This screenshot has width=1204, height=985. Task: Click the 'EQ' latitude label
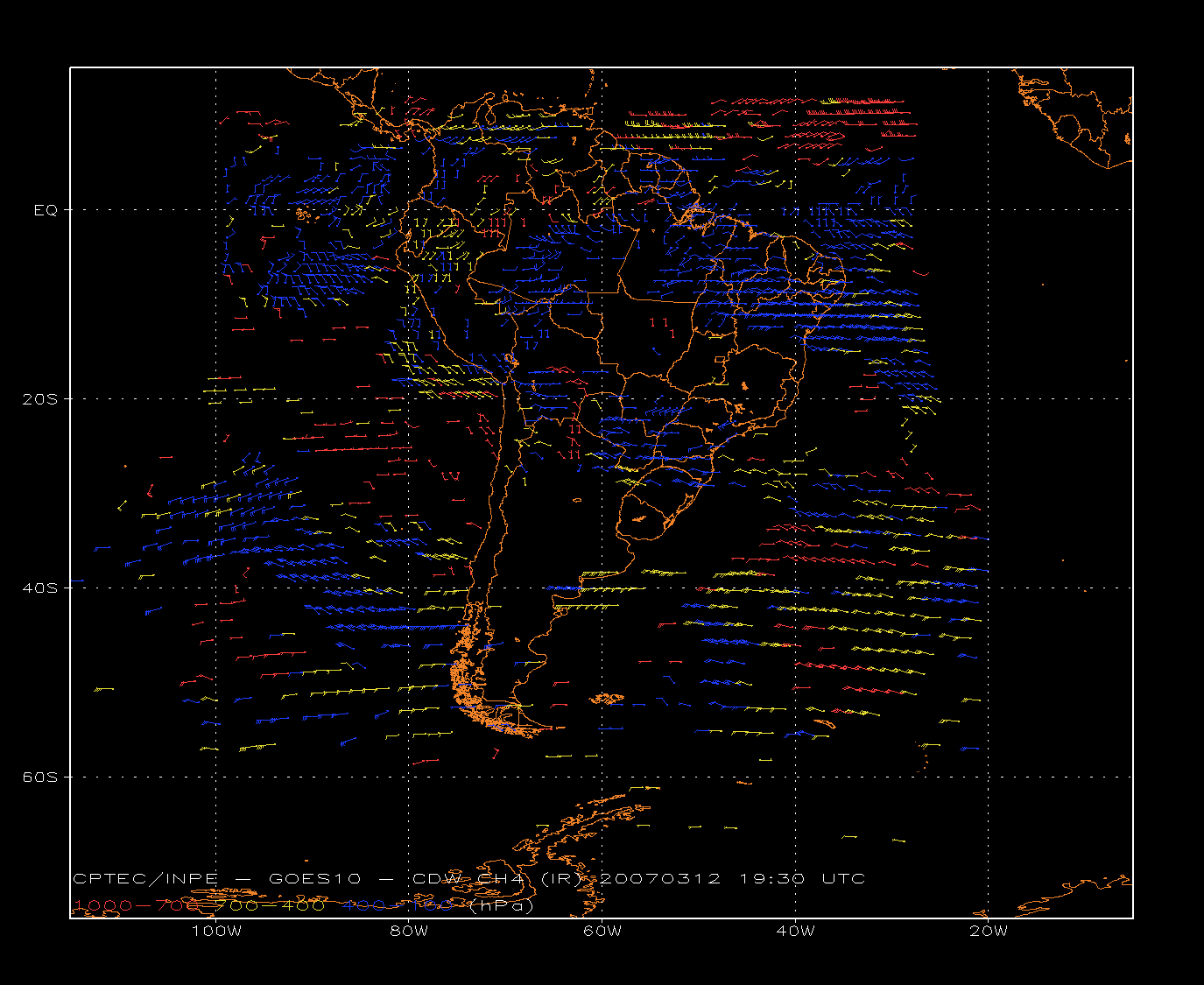click(x=46, y=210)
